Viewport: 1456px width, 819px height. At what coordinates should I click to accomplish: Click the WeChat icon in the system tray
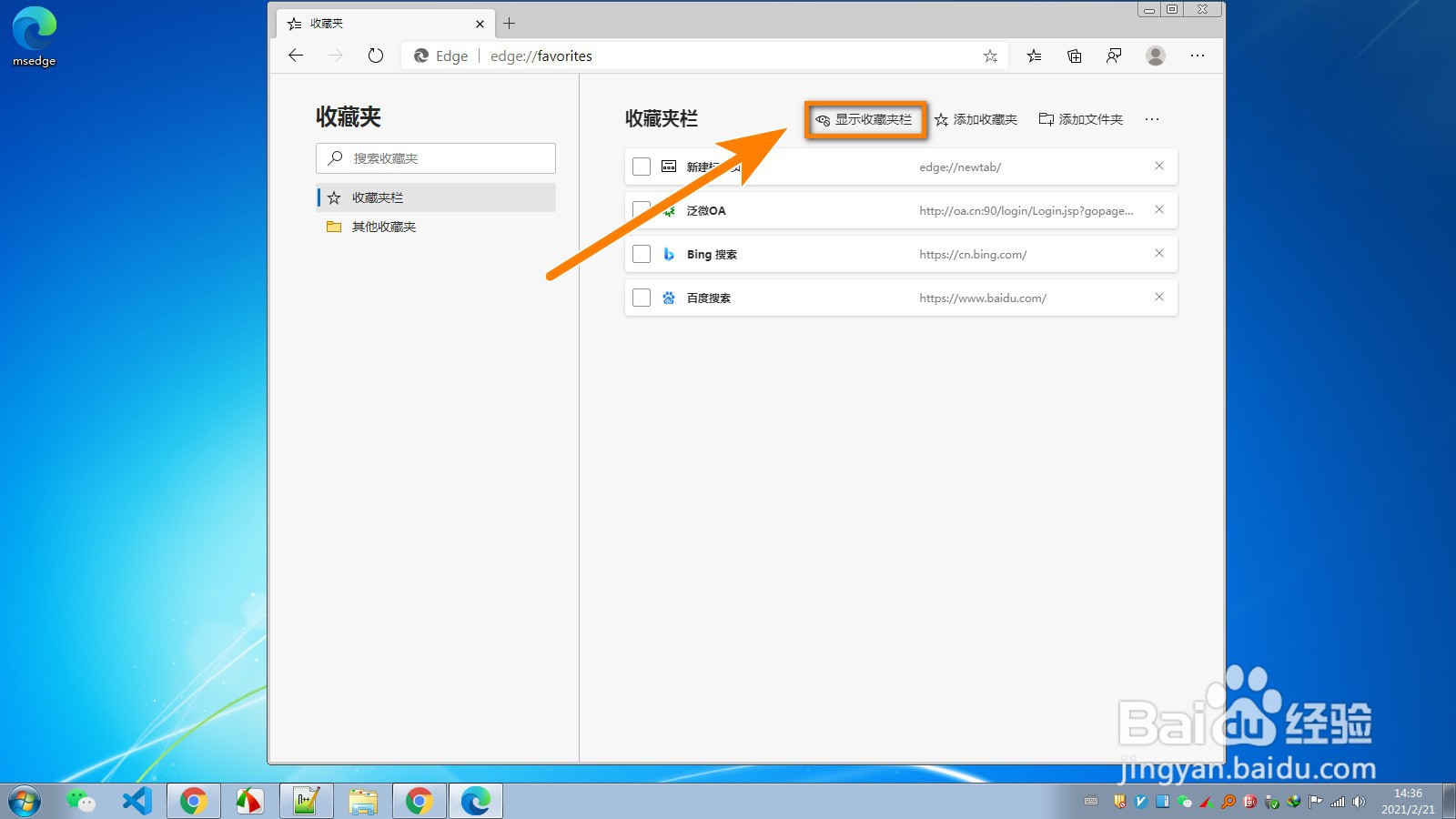[x=1185, y=802]
